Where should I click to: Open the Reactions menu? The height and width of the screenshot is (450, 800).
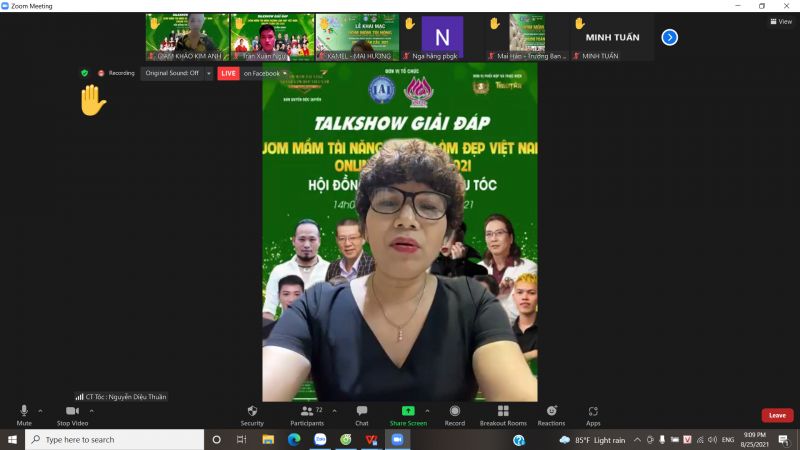551,415
